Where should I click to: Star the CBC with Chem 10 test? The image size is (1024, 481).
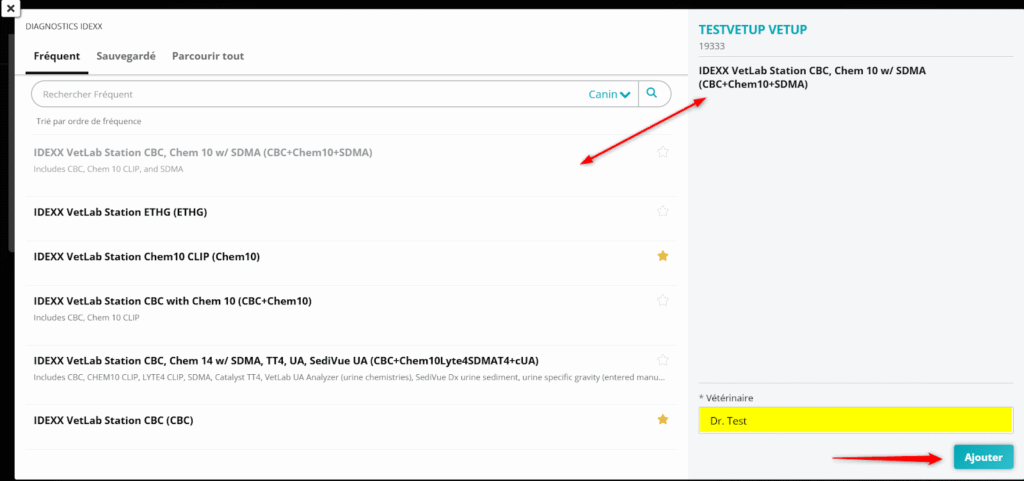(x=662, y=300)
